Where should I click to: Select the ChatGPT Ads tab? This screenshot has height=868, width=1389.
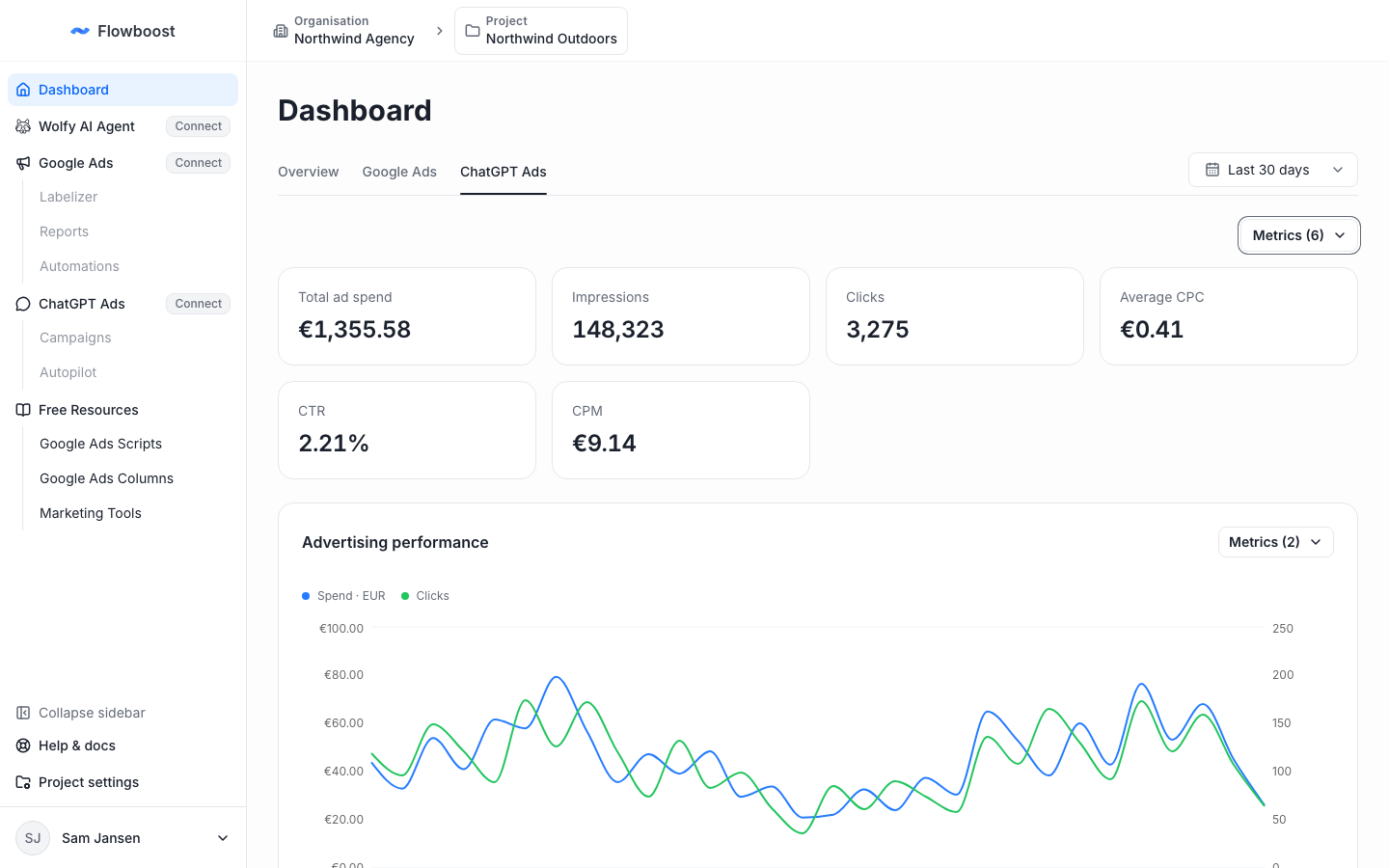pyautogui.click(x=504, y=172)
